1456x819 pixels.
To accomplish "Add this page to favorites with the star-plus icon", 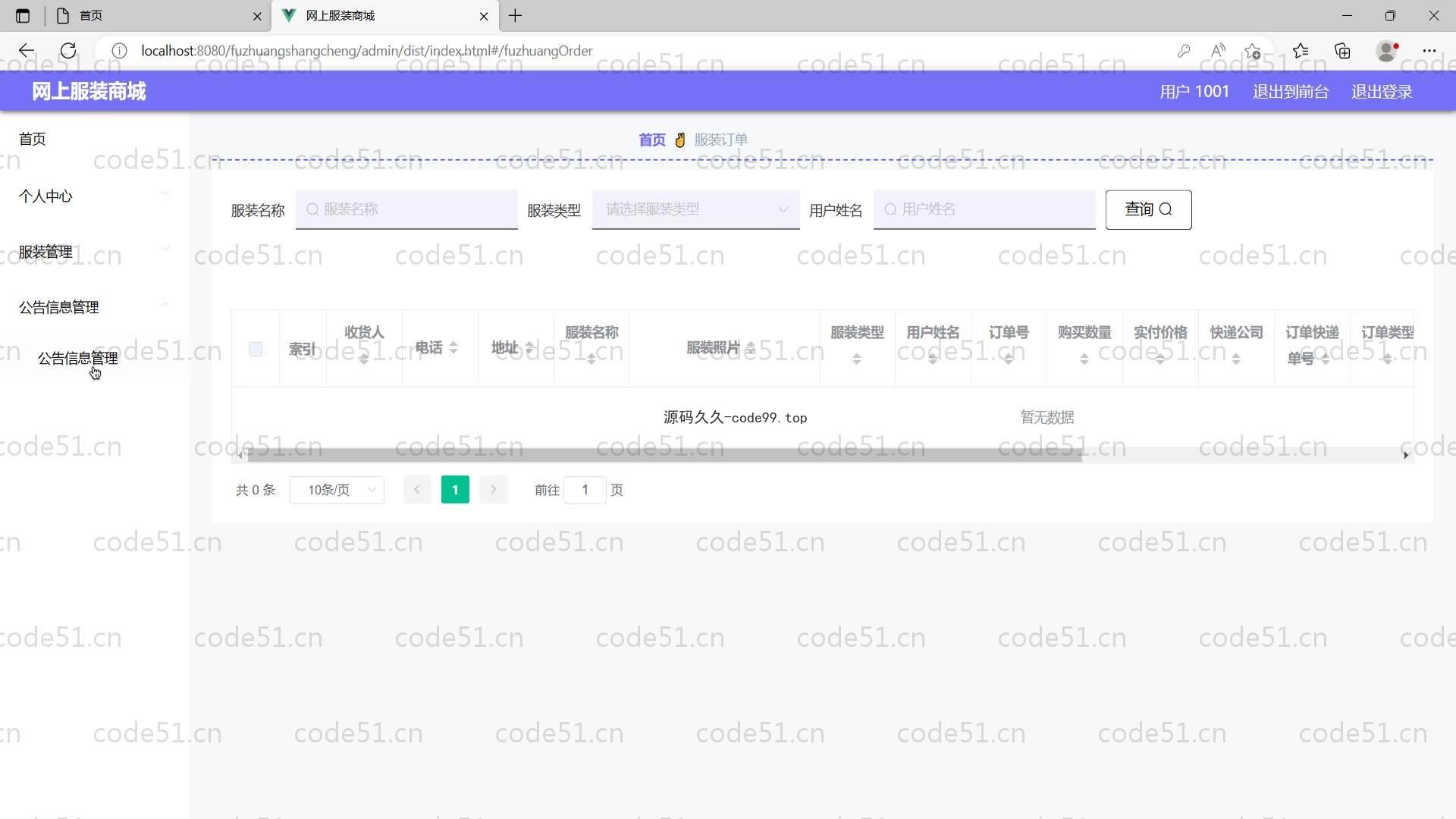I will point(1253,51).
